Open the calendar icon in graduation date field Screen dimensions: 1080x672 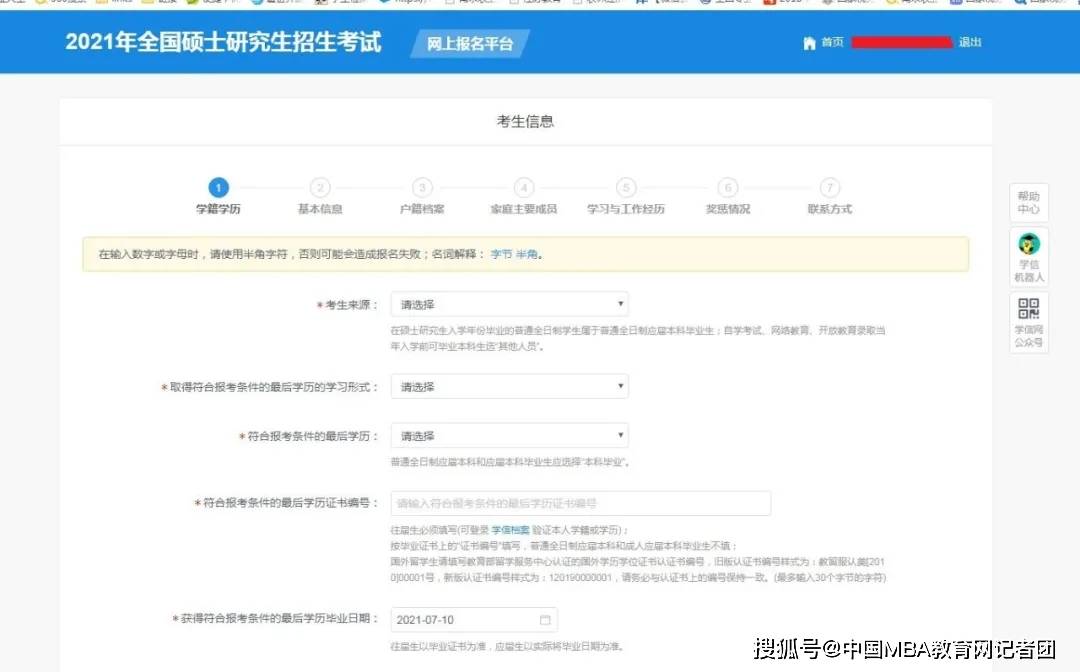[545, 620]
